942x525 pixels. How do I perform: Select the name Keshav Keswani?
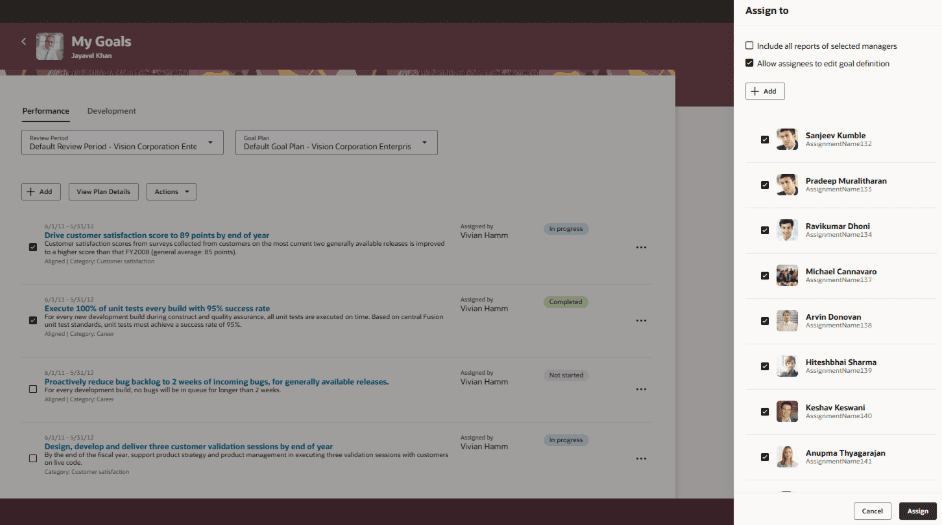(x=835, y=407)
